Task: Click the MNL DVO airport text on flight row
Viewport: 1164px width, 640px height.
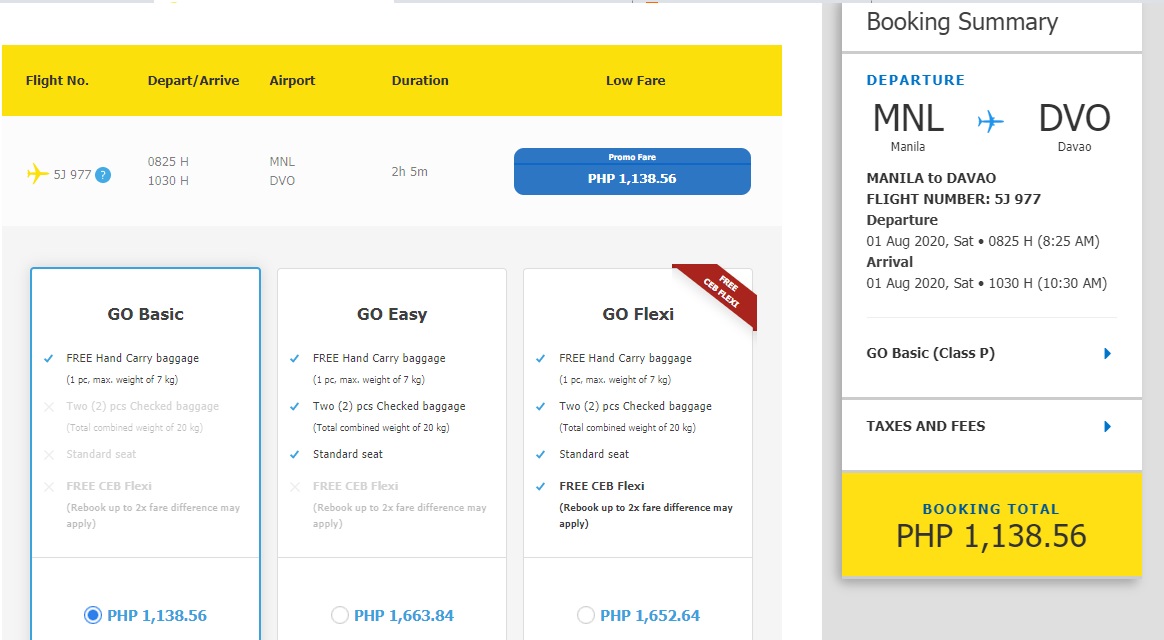Action: (x=283, y=171)
